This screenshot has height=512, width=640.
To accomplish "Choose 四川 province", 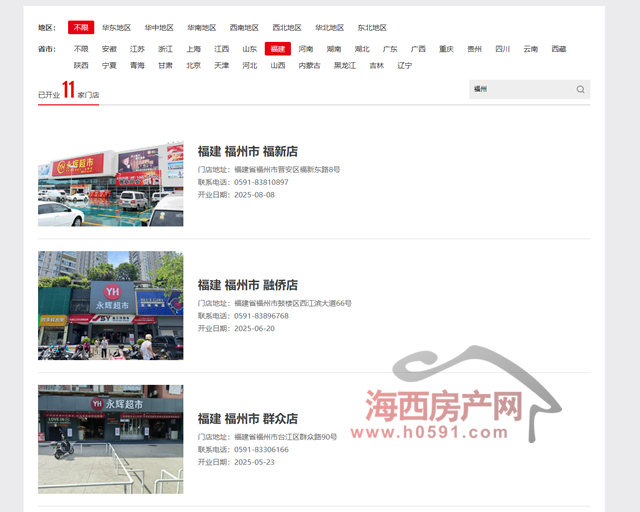I will coord(503,49).
